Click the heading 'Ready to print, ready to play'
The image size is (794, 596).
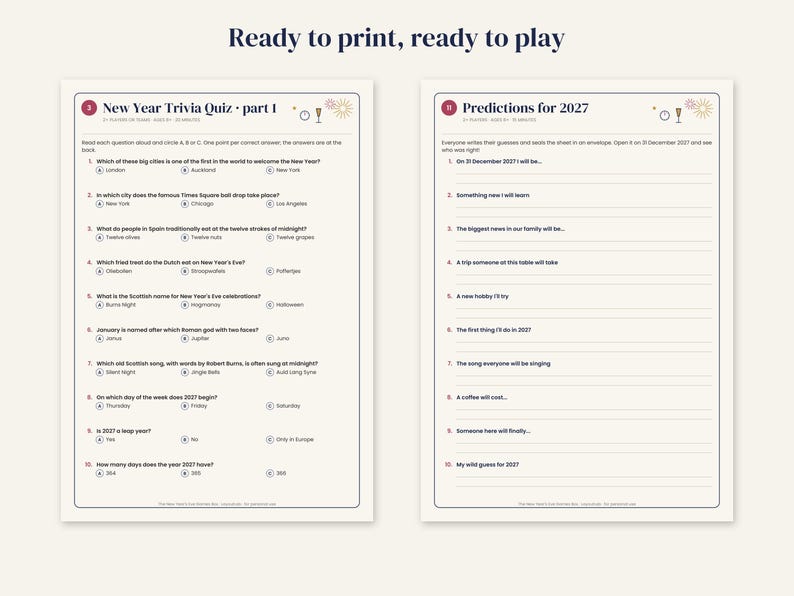pyautogui.click(x=396, y=38)
